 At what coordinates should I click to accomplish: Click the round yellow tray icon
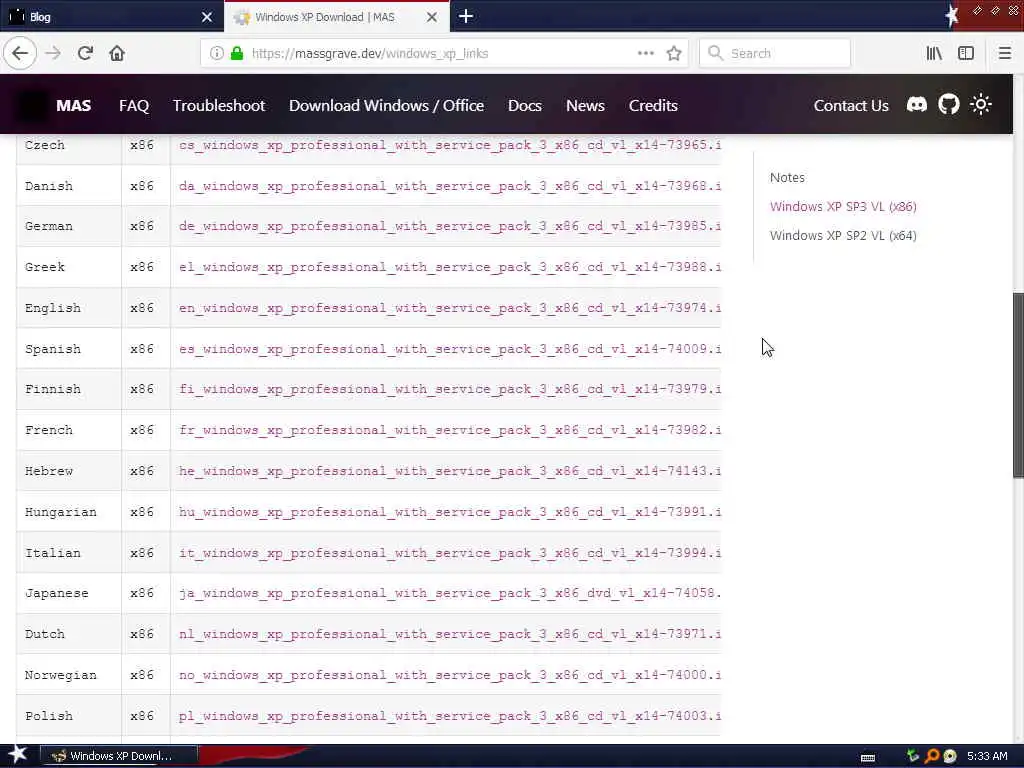pyautogui.click(x=950, y=756)
